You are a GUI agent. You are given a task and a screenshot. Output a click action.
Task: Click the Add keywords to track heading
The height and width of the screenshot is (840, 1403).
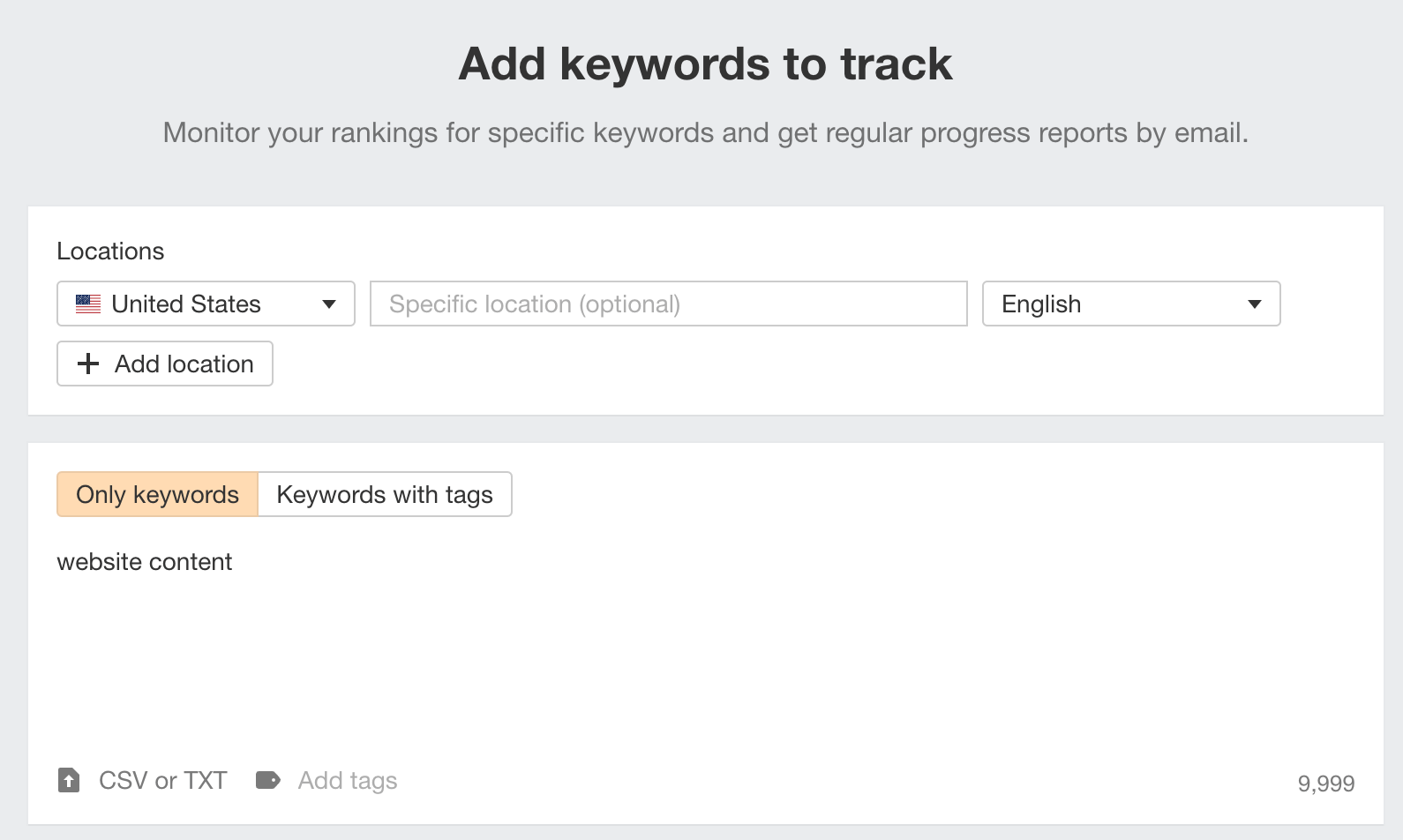(703, 63)
